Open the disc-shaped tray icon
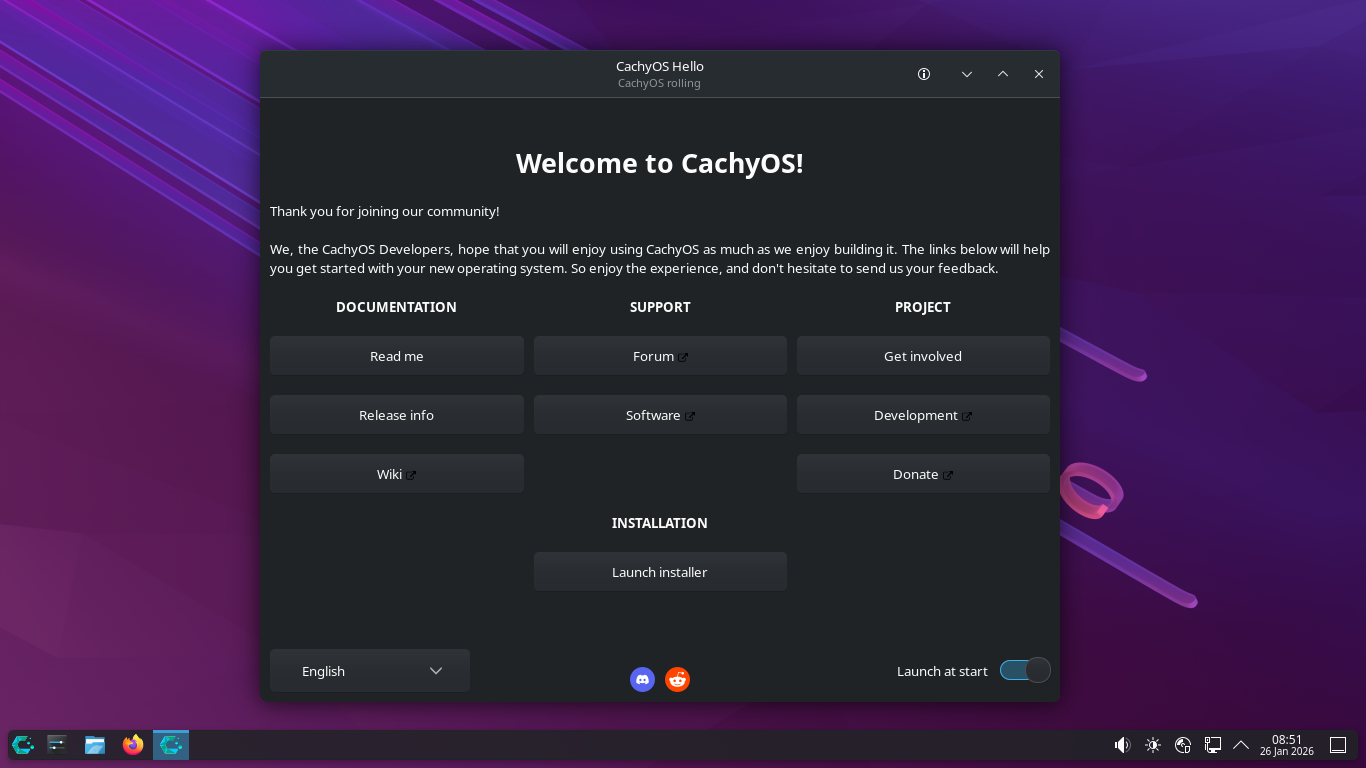 (x=1183, y=745)
